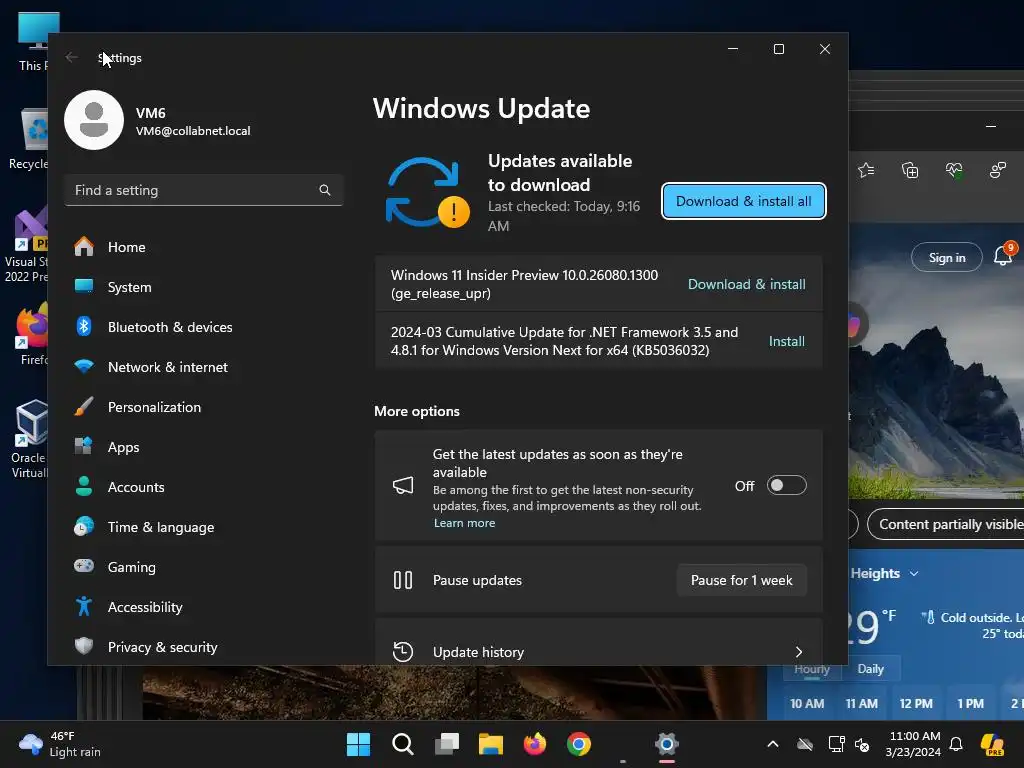Click the favorites star icon in the Edge window
Viewport: 1024px width, 768px height.
[x=866, y=170]
